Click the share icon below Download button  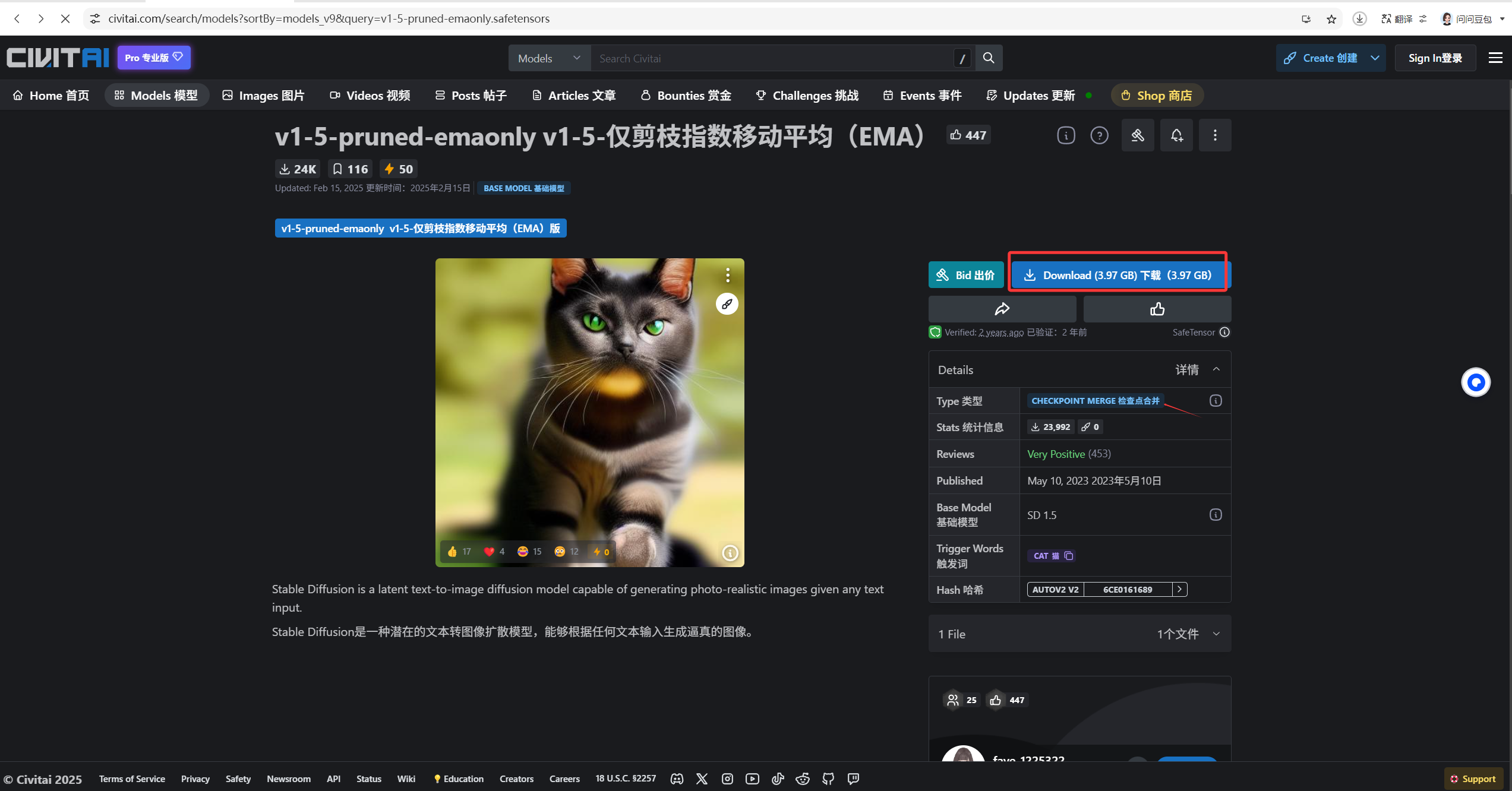pos(1002,309)
